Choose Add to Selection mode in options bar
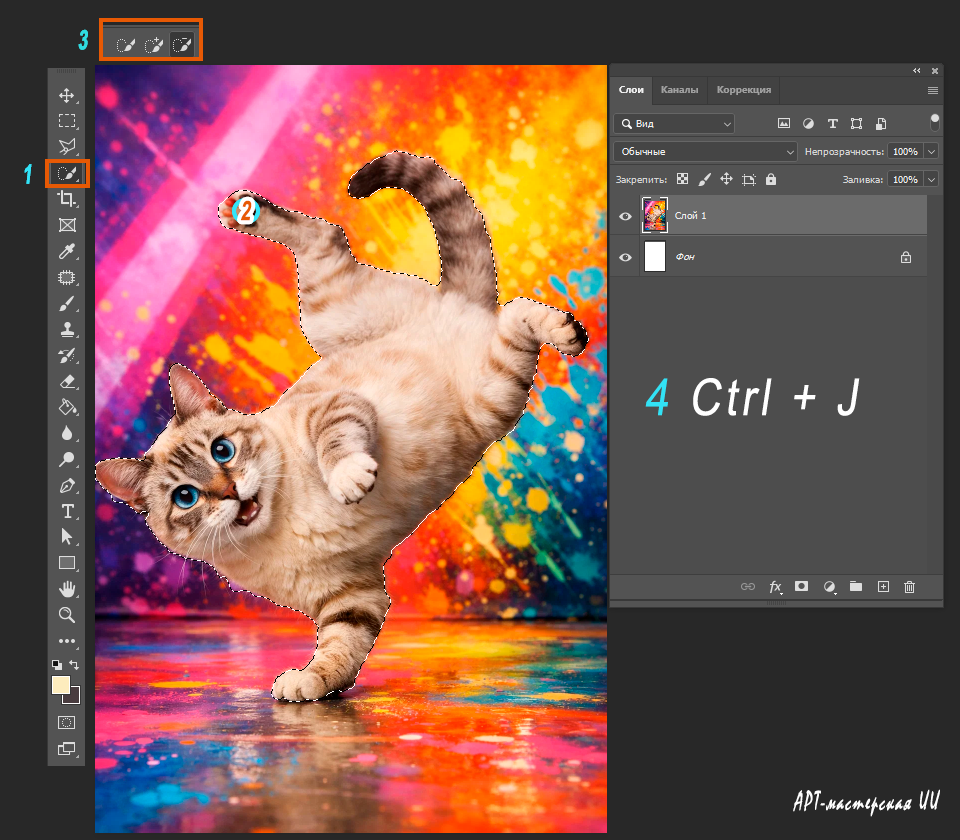Viewport: 960px width, 840px height. [x=153, y=45]
